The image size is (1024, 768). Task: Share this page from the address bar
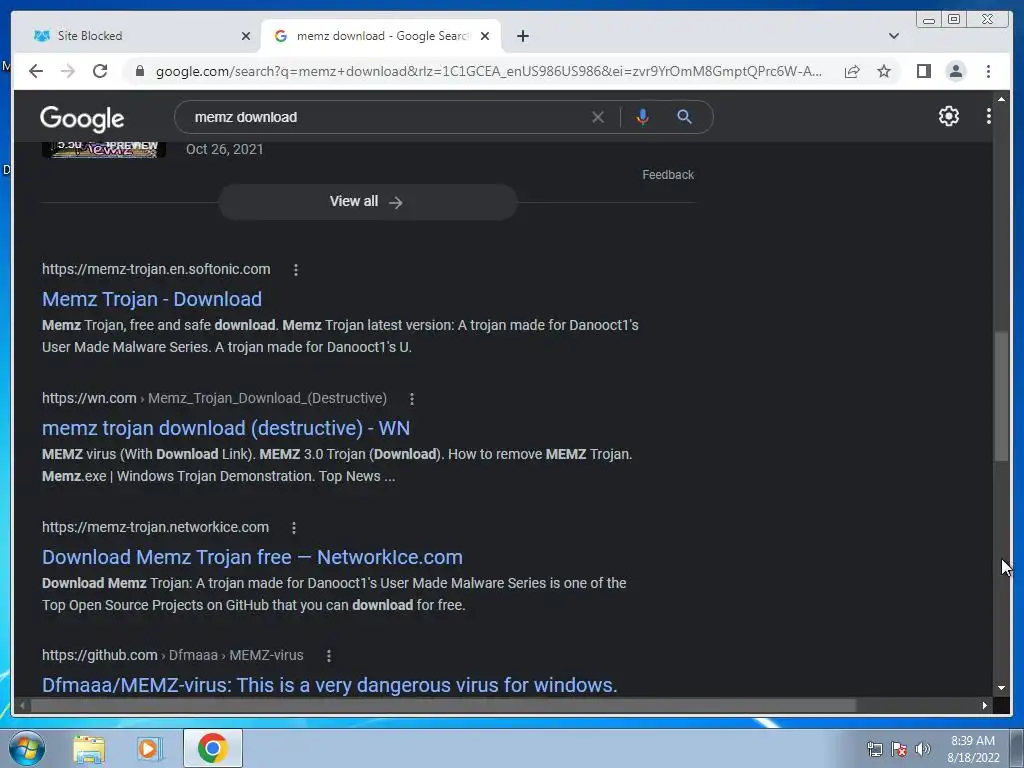tap(852, 71)
